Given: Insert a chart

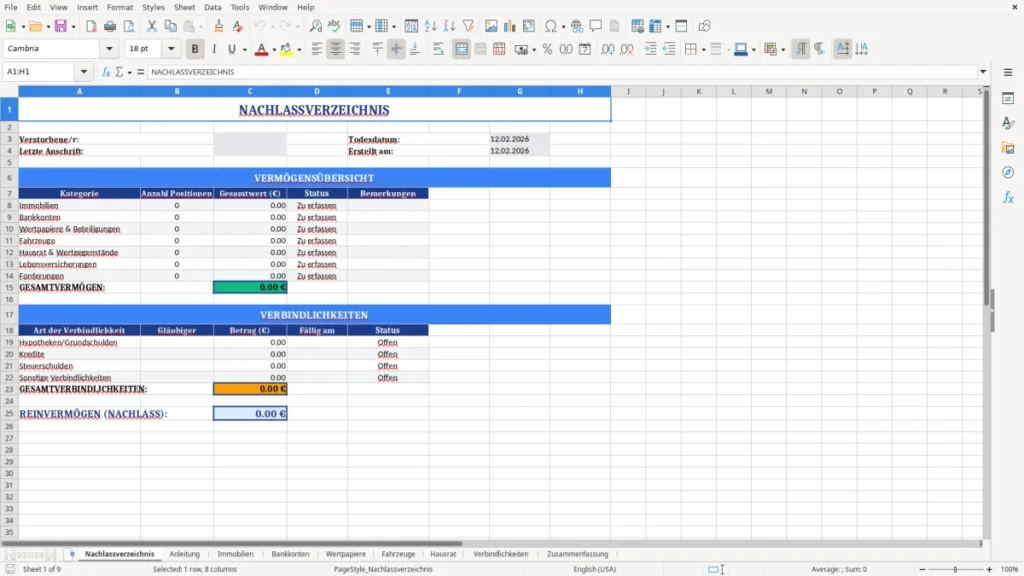Looking at the screenshot, I should pos(510,26).
